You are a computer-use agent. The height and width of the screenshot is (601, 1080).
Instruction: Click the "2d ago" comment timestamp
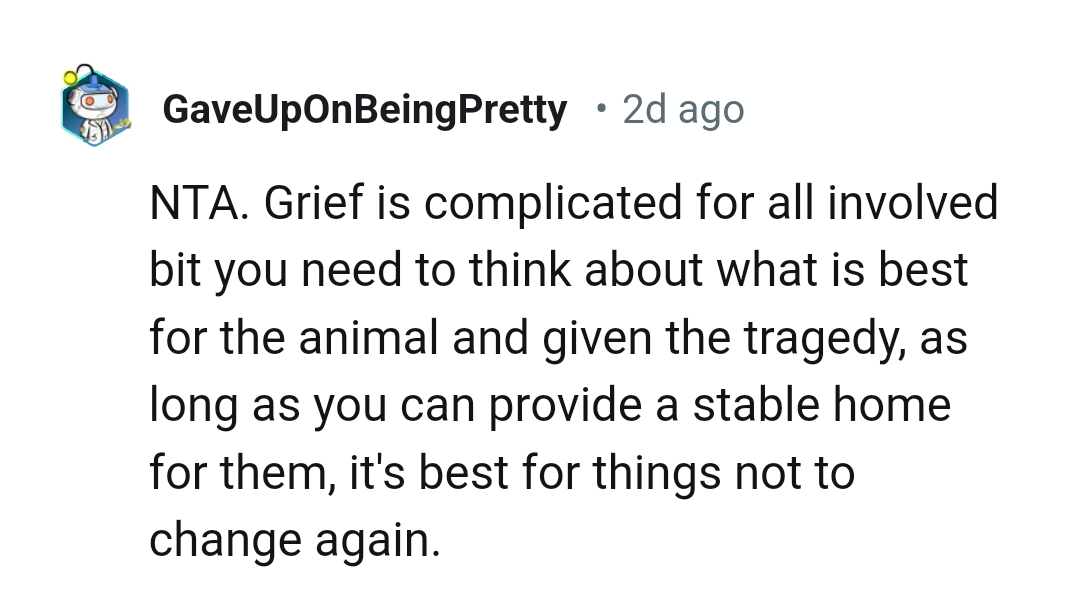tap(683, 109)
